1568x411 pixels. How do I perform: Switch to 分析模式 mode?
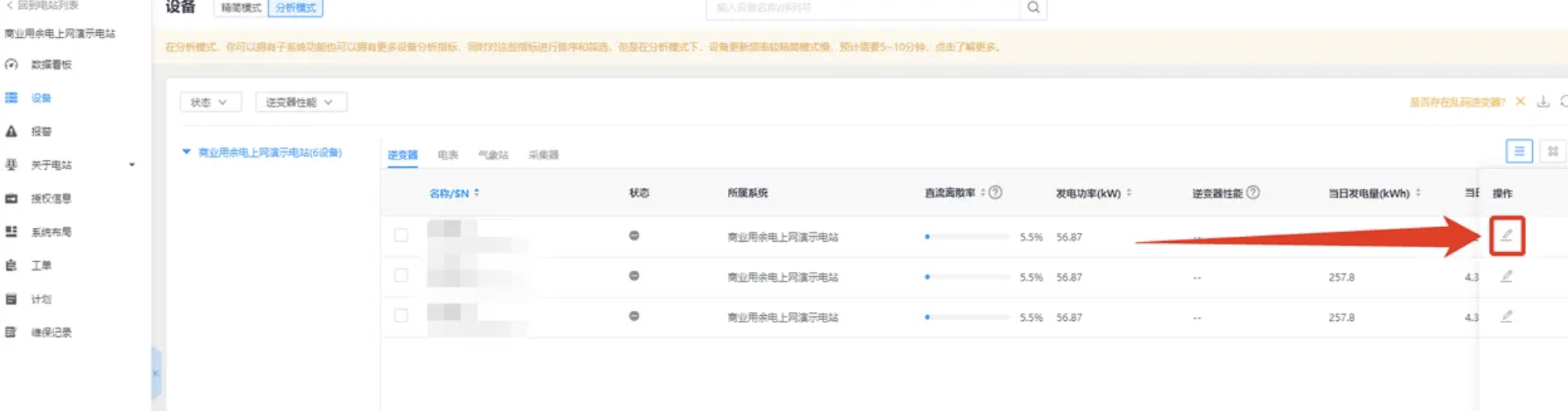pos(295,7)
